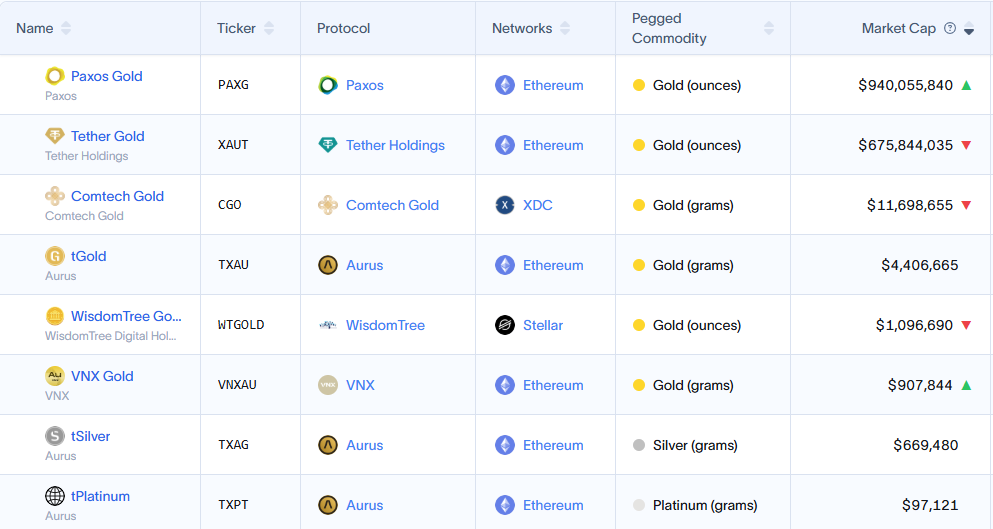Viewport: 993px width, 529px height.
Task: Click the yellow gold dot for PAXG
Action: [639, 85]
